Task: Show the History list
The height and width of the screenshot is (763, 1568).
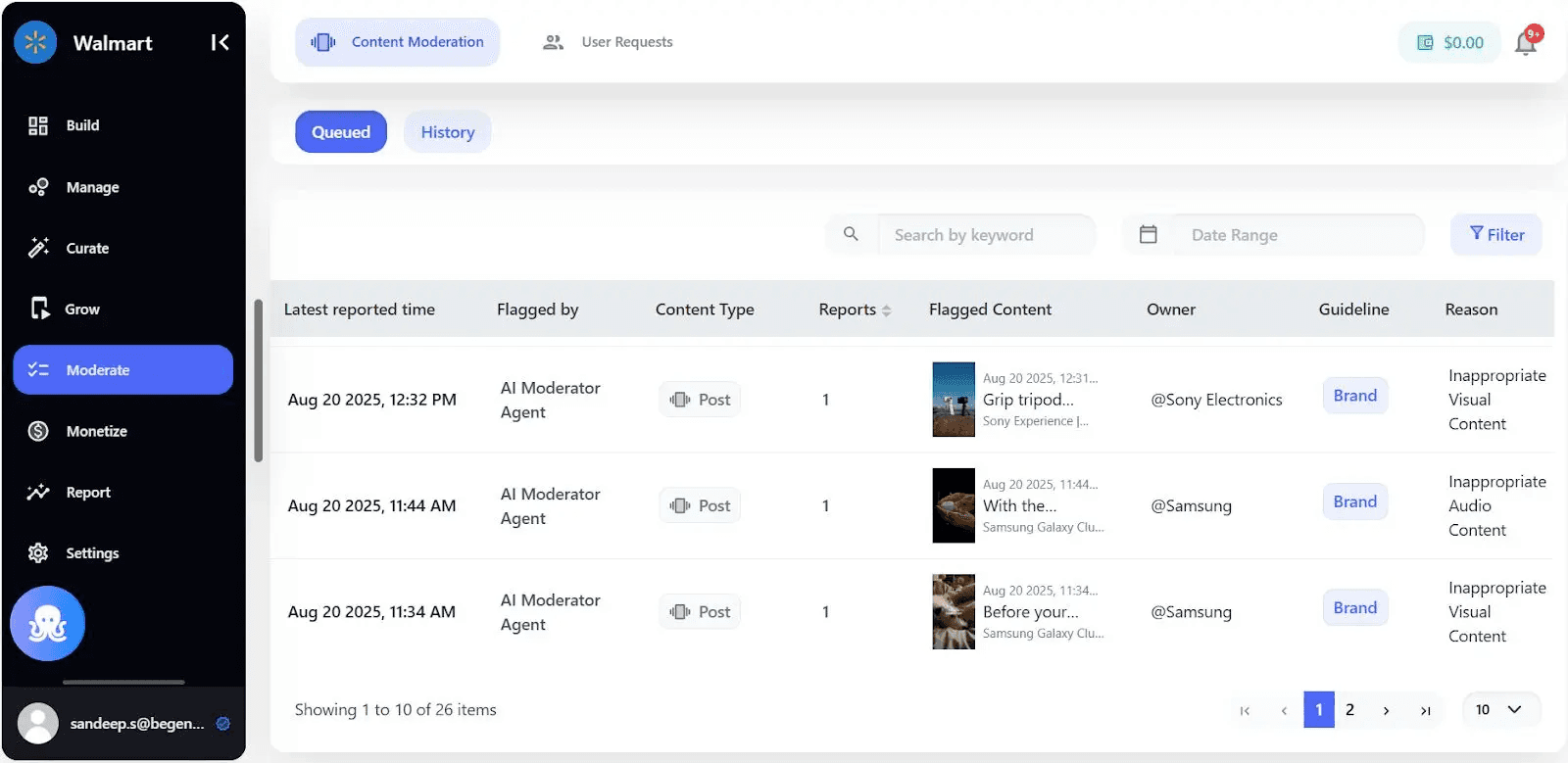Action: click(x=448, y=132)
